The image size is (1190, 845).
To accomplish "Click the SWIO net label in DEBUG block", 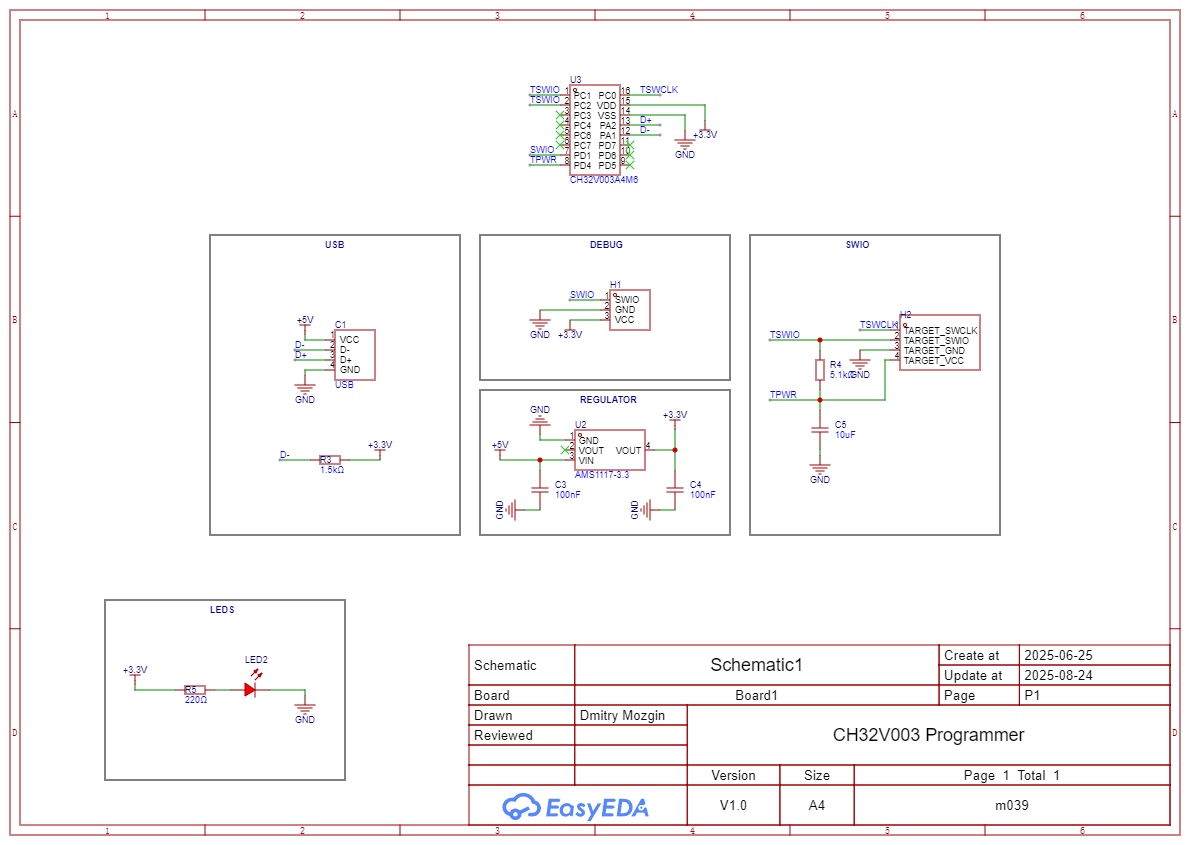I will (582, 295).
